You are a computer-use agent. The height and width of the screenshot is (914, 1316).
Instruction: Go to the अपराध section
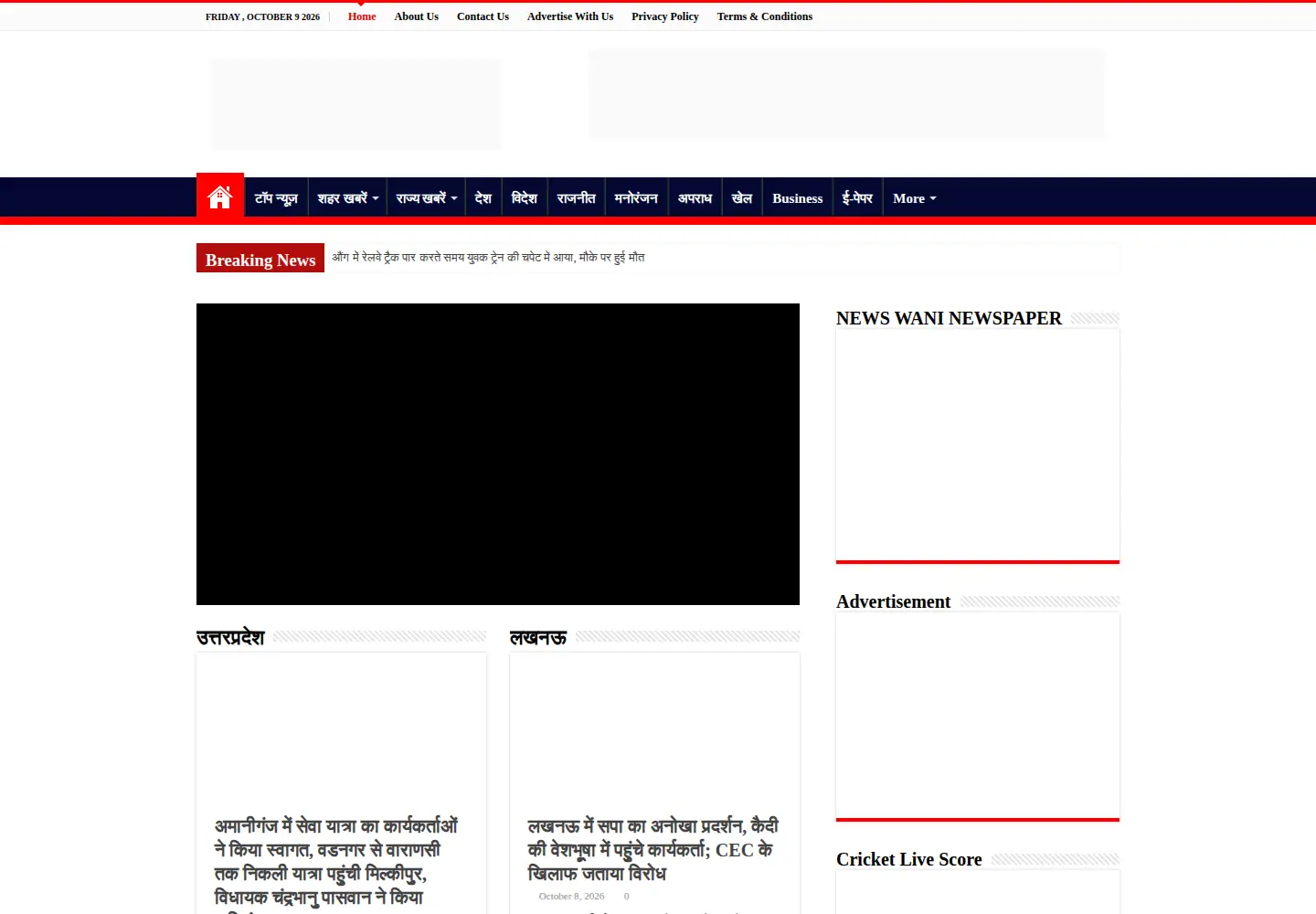click(x=695, y=197)
